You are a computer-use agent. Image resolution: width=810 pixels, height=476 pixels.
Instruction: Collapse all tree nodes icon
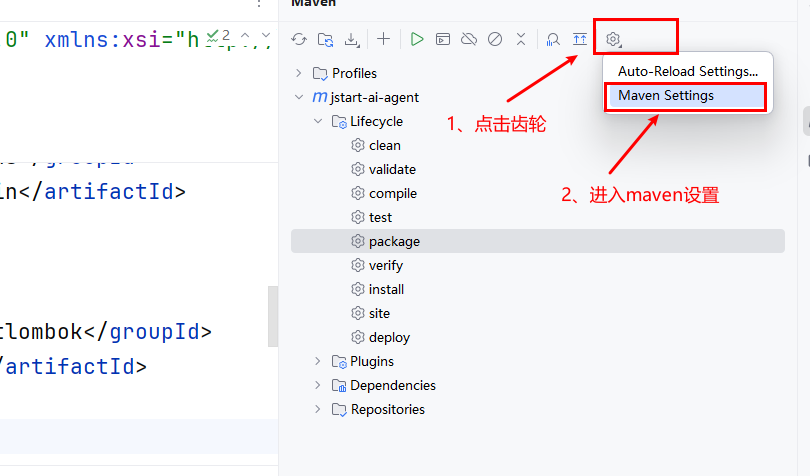tap(521, 39)
